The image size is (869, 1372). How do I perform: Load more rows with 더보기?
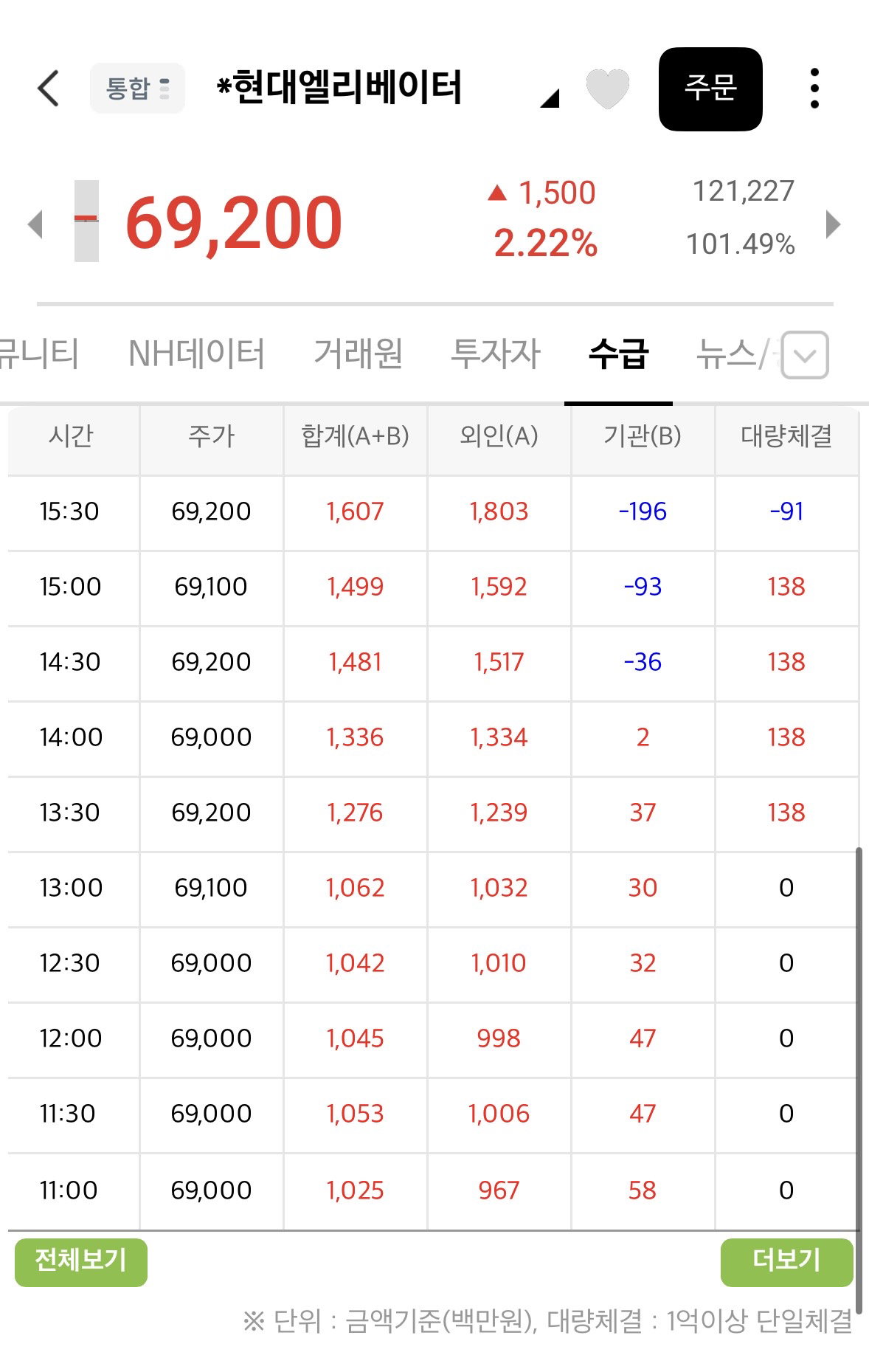pyautogui.click(x=786, y=1262)
